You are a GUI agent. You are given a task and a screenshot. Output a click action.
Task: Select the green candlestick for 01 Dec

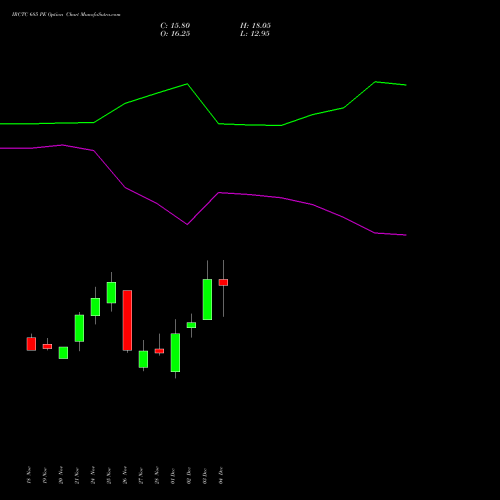(175, 352)
